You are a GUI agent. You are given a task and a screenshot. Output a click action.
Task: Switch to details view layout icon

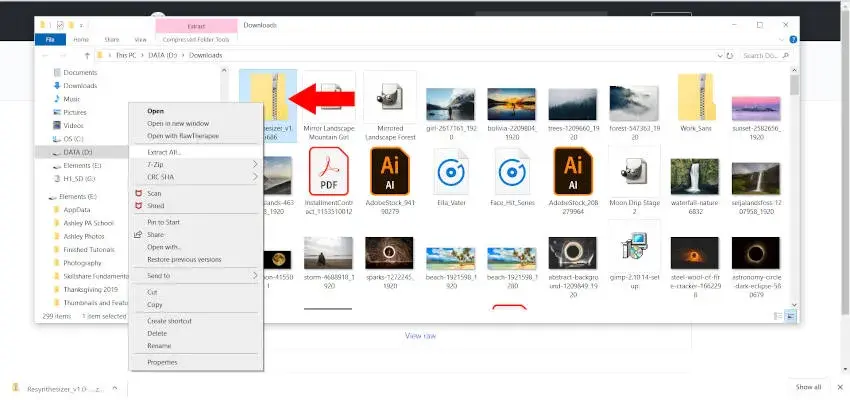778,316
